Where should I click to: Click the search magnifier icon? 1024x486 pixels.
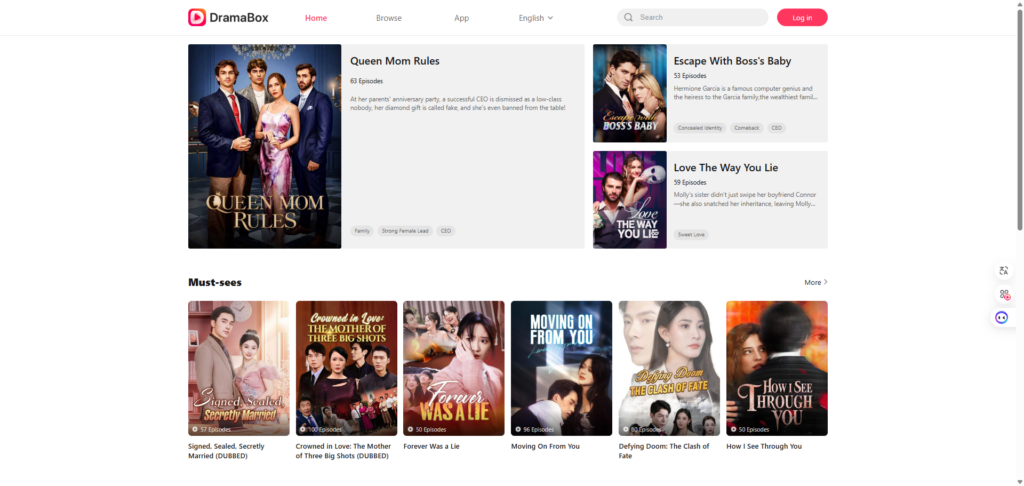point(628,18)
